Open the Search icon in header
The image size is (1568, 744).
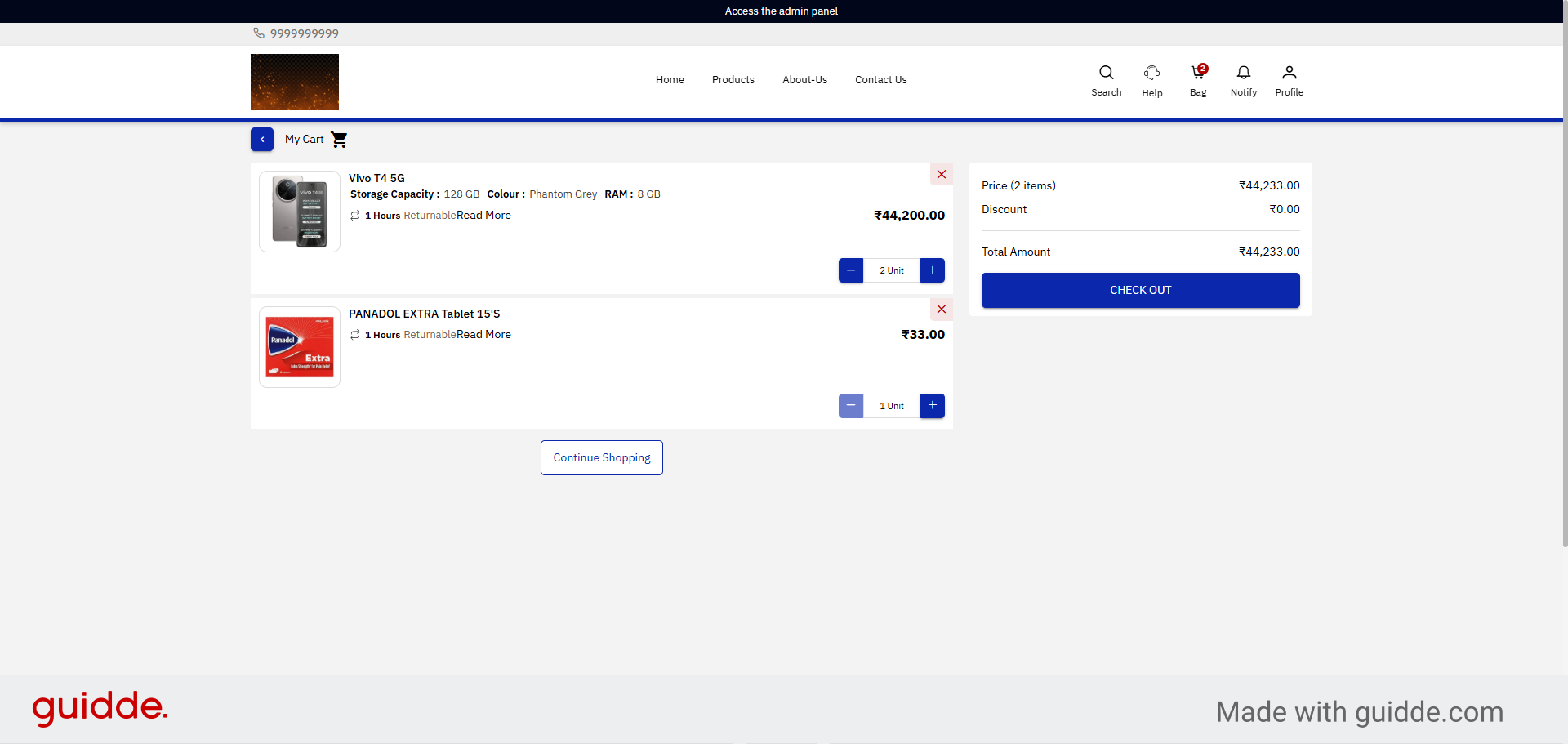point(1106,74)
